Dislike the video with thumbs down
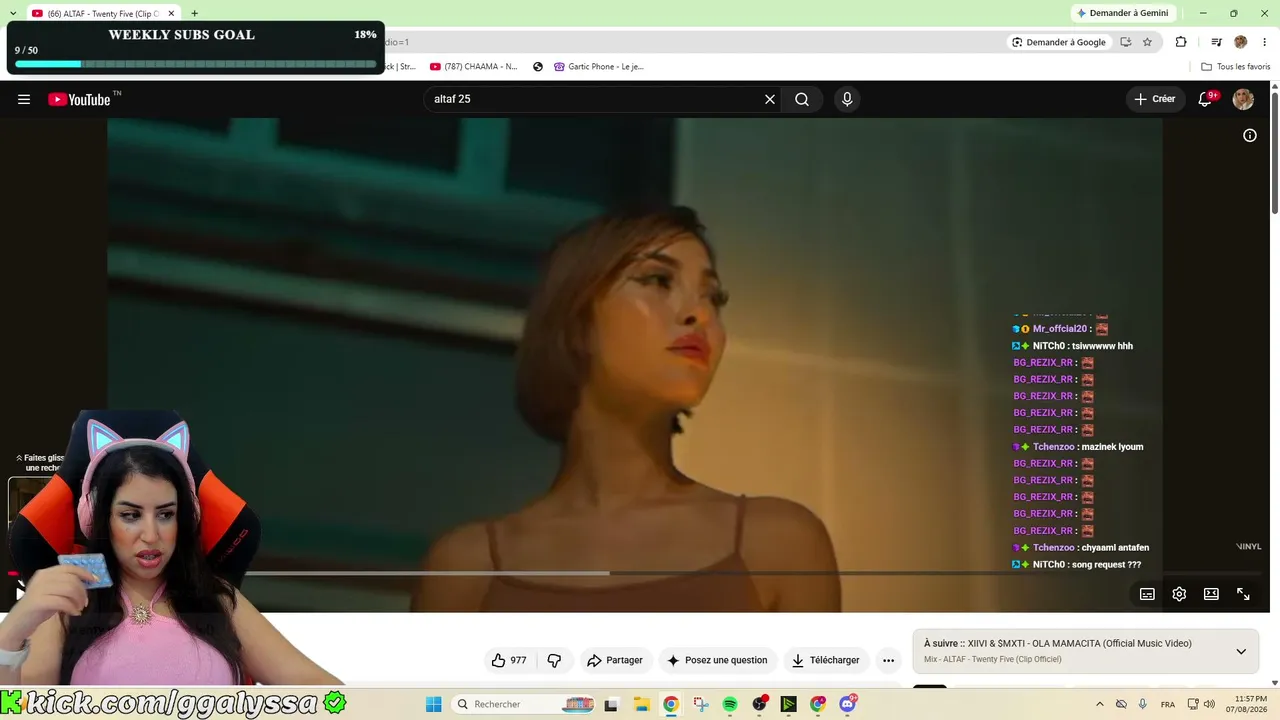Screen dimensions: 1280x720 tap(554, 660)
